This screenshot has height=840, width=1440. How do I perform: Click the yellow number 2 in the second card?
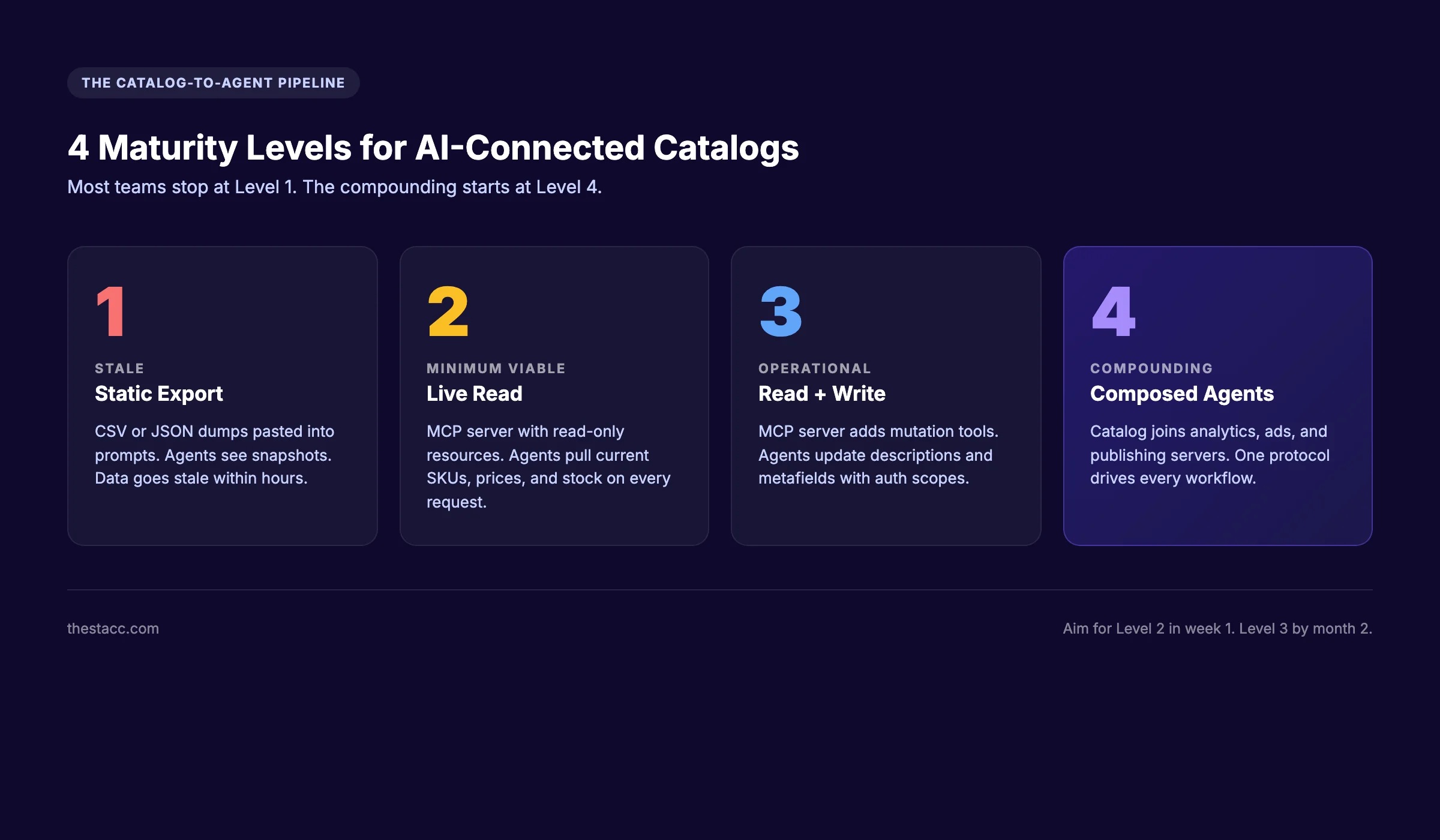(448, 311)
